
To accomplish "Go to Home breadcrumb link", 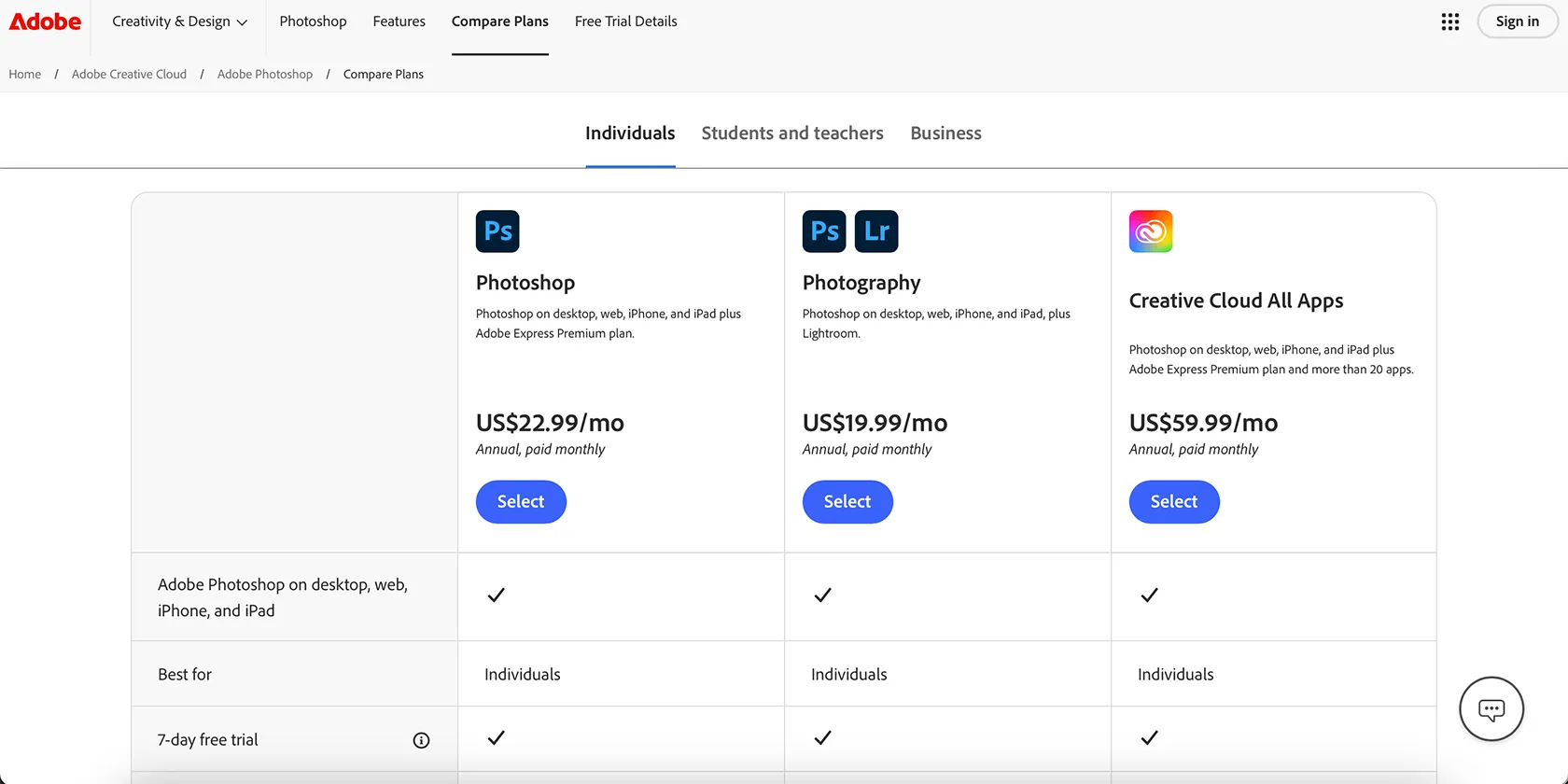I will pyautogui.click(x=25, y=75).
